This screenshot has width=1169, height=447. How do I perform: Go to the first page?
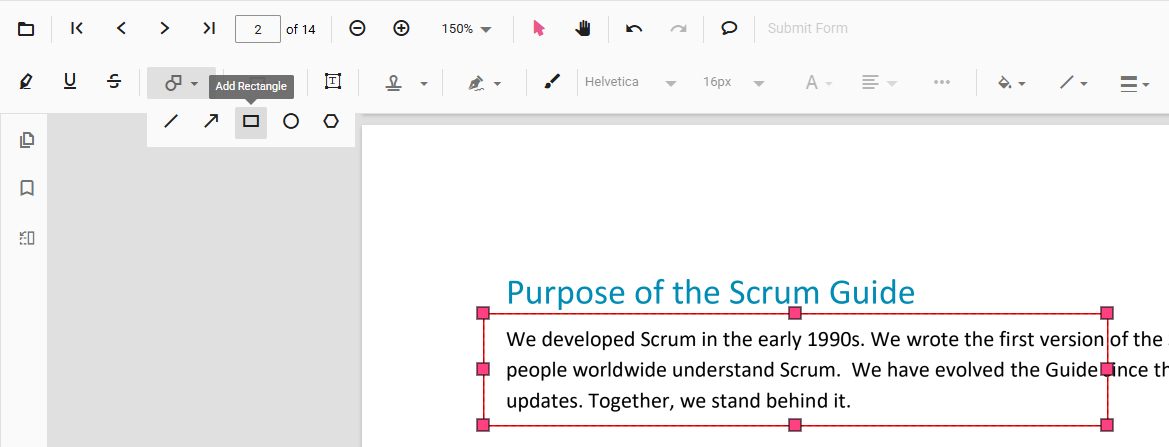(x=77, y=28)
